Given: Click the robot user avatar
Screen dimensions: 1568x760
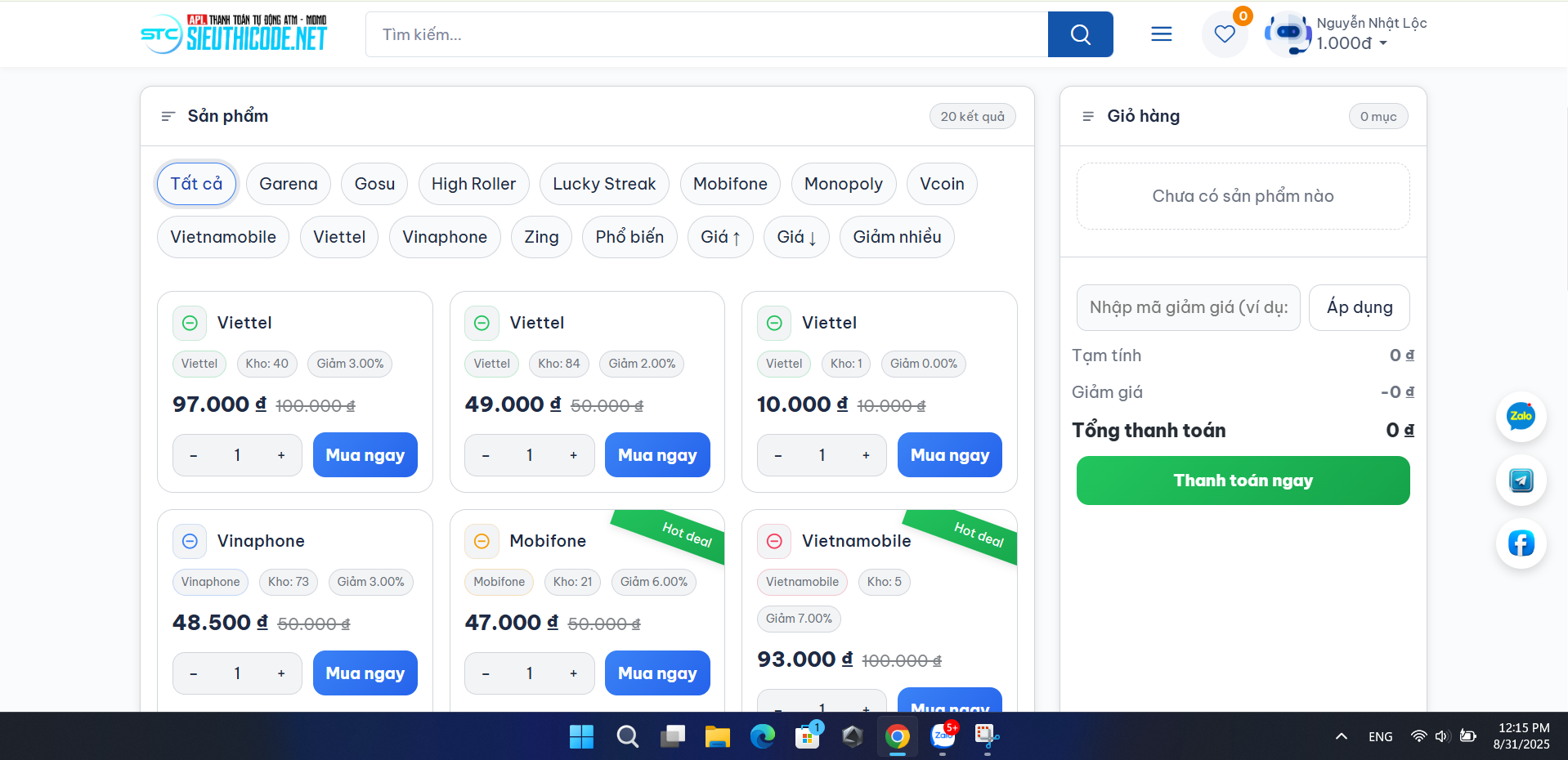Looking at the screenshot, I should [x=1288, y=34].
